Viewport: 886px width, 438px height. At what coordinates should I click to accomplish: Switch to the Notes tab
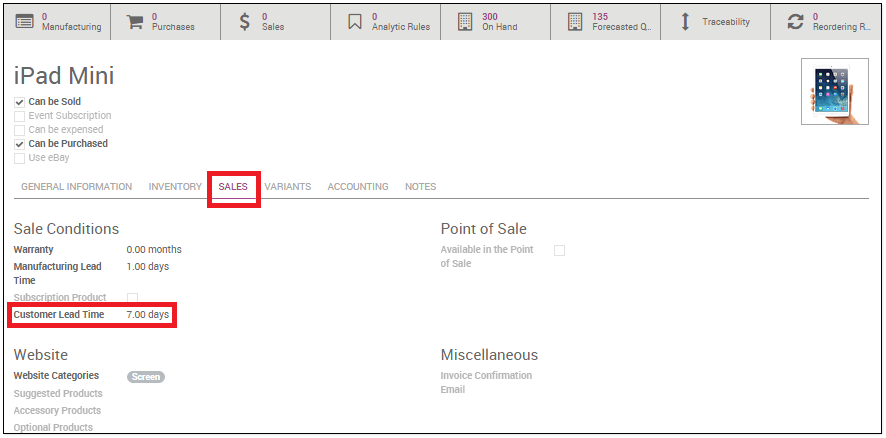pos(420,187)
